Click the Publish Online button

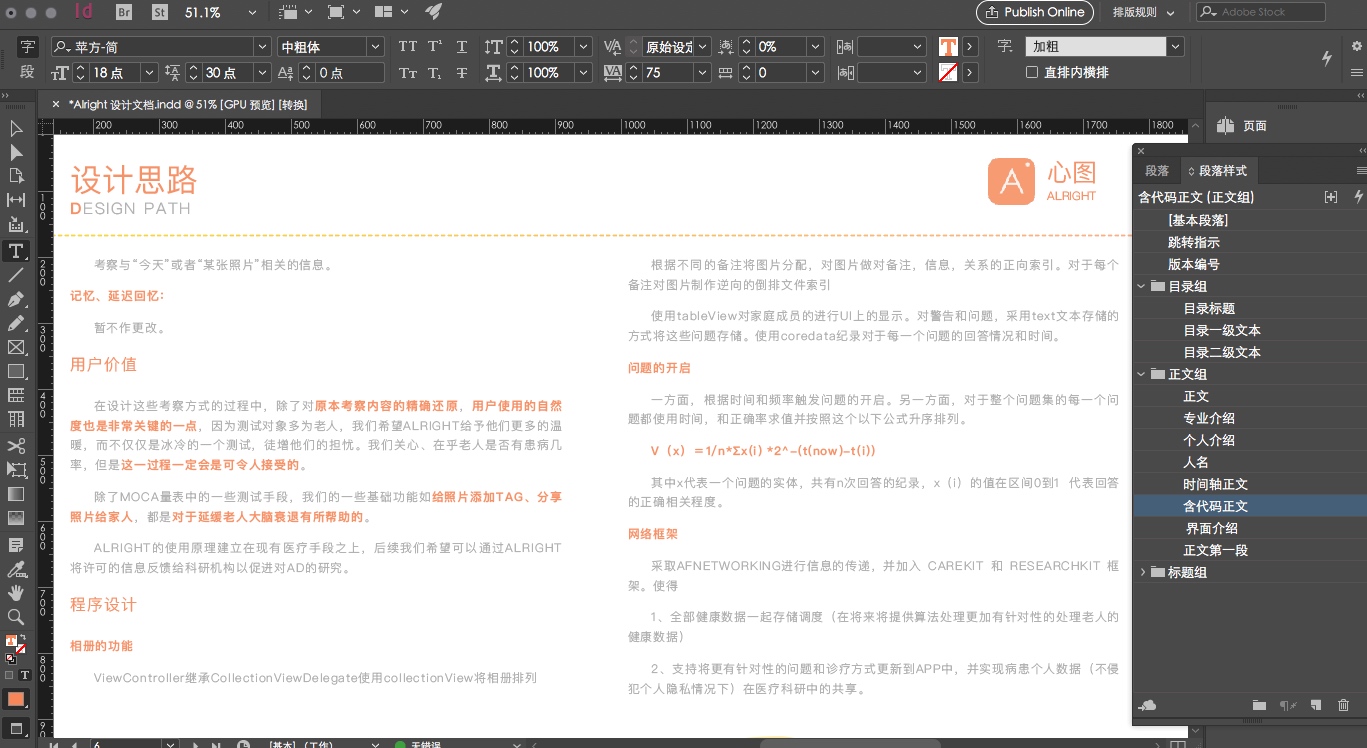(x=1035, y=12)
